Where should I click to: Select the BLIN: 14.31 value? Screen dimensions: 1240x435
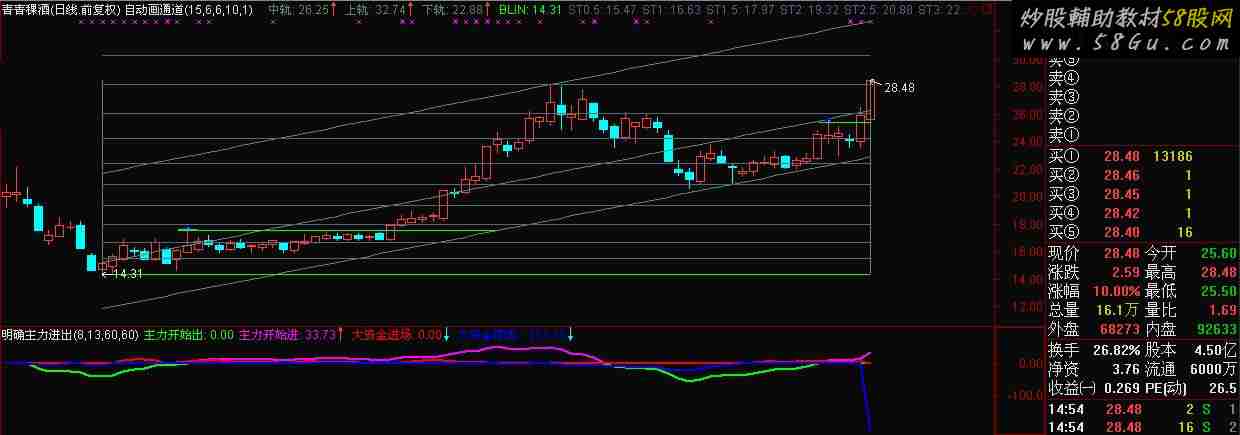click(x=529, y=9)
